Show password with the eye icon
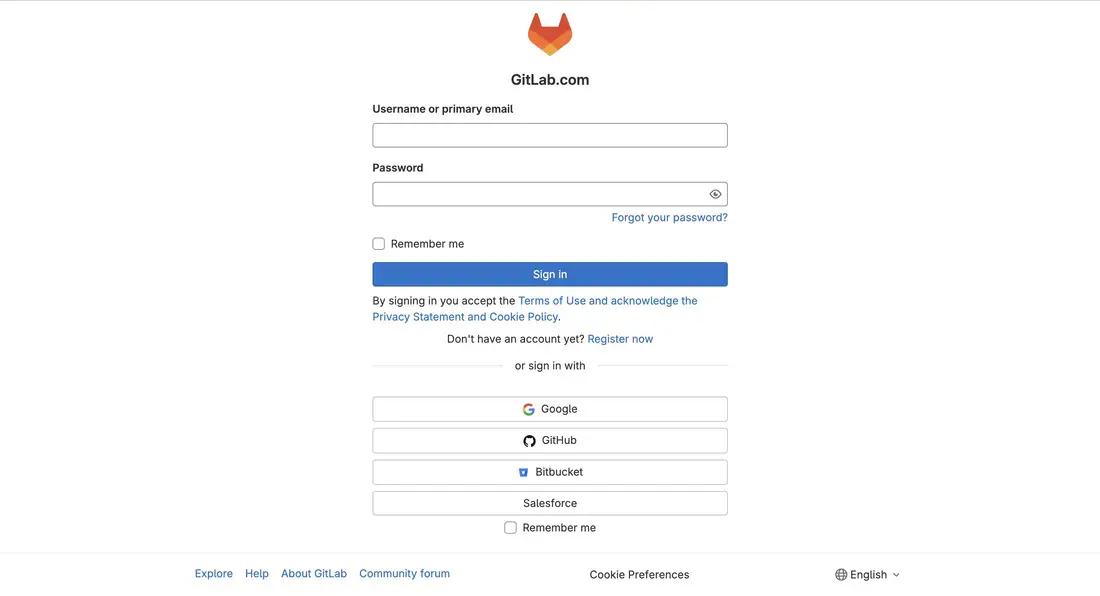 [x=716, y=194]
